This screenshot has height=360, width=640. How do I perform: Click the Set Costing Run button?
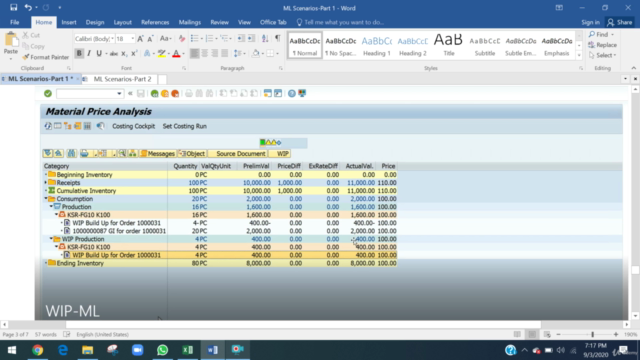click(x=184, y=126)
